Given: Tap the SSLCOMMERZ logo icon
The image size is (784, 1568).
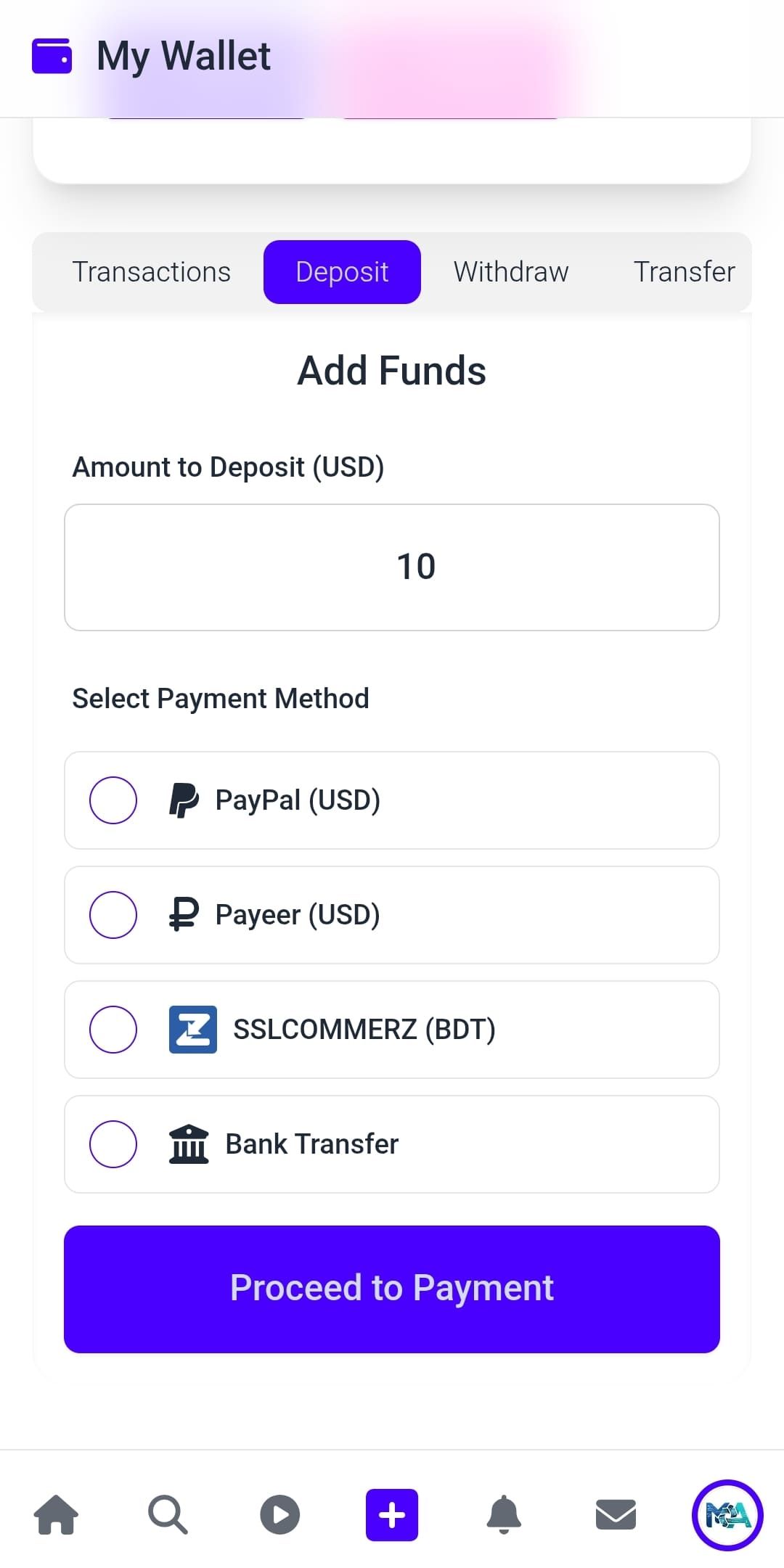Looking at the screenshot, I should click(x=193, y=1030).
